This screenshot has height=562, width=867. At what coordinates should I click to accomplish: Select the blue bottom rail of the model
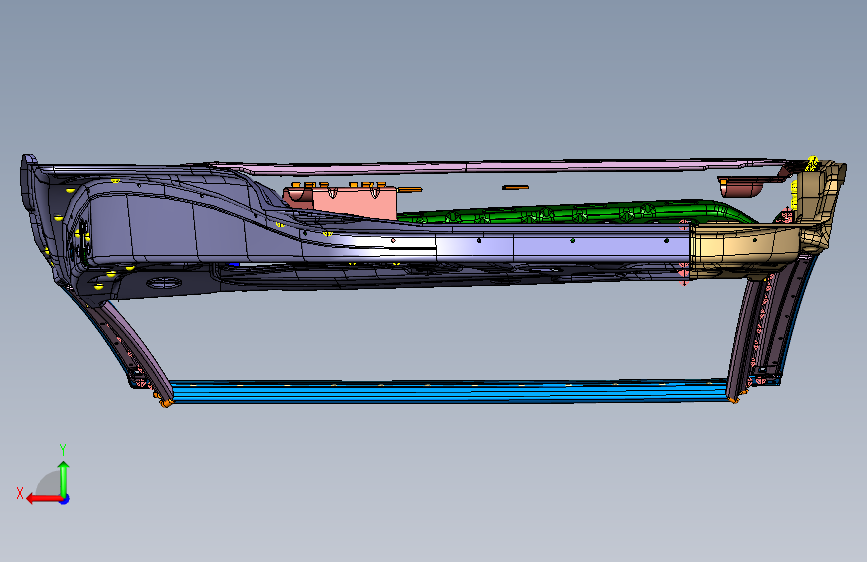448,392
